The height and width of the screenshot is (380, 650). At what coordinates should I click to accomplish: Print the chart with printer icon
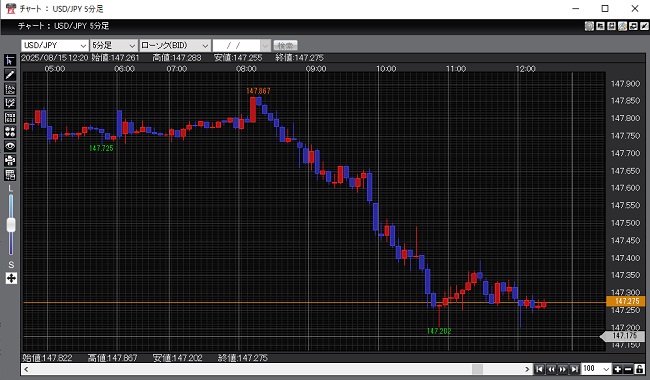pos(10,160)
